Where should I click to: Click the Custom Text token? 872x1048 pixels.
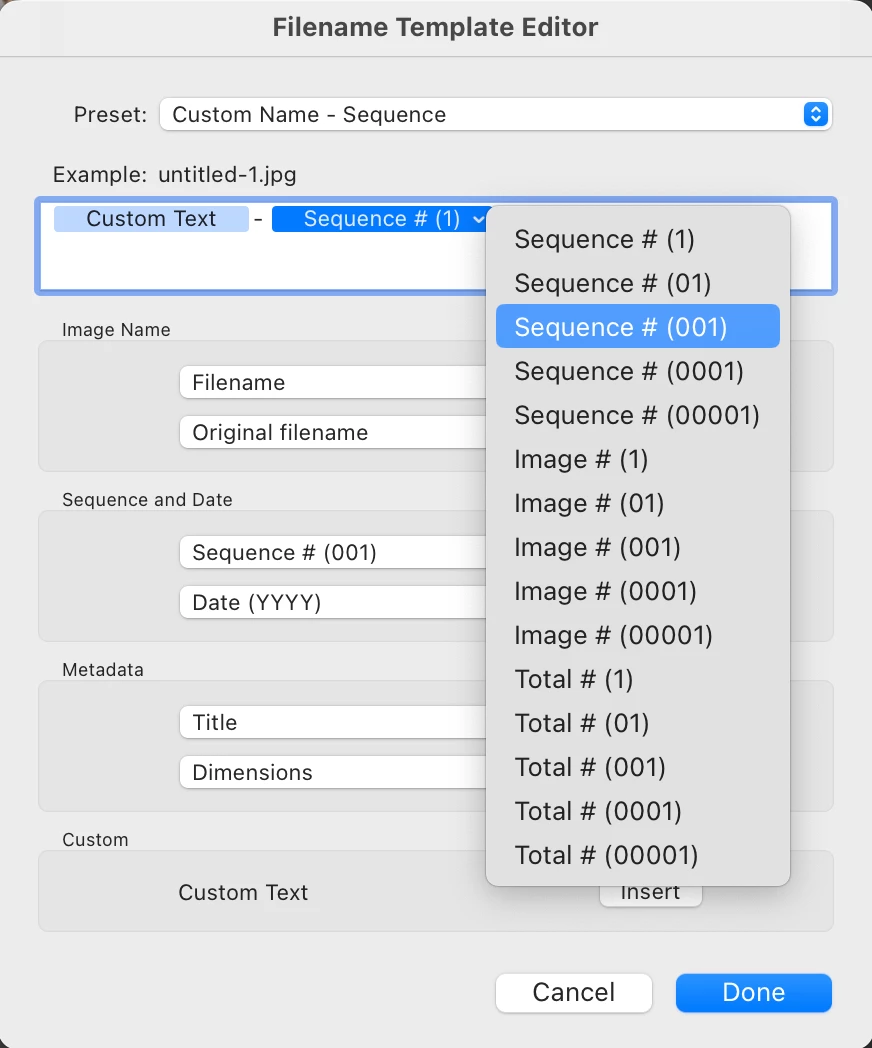tap(151, 219)
